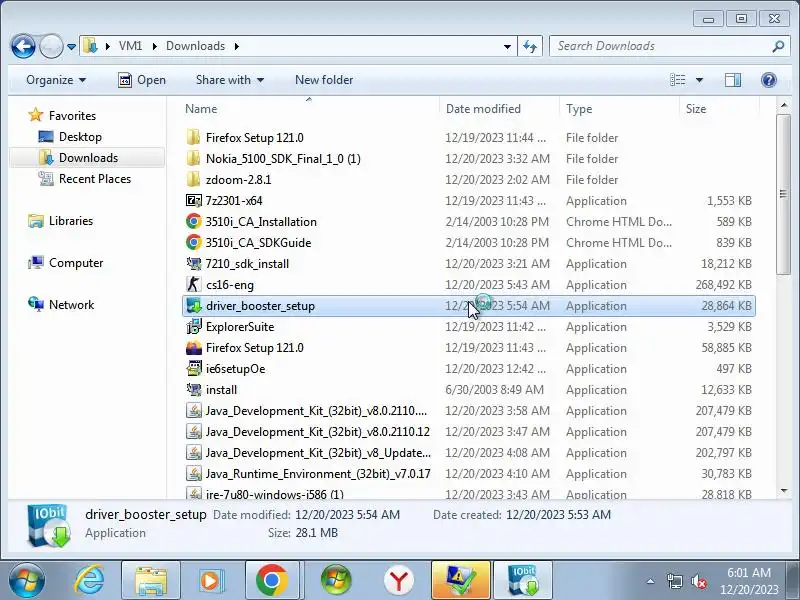
Task: Select the ExplorerSuite application icon
Action: click(x=193, y=327)
